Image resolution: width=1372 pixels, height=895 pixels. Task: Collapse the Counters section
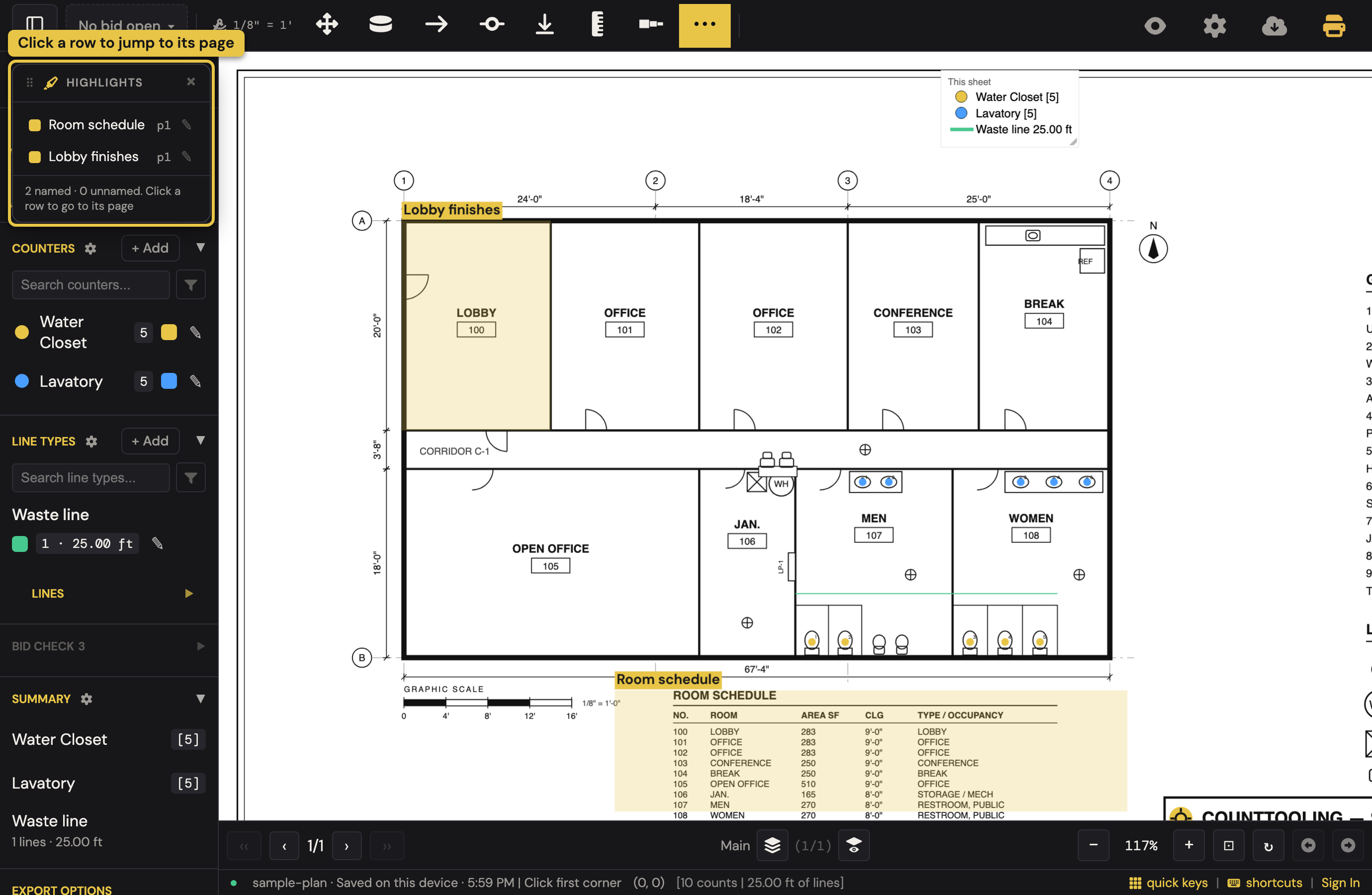(200, 248)
